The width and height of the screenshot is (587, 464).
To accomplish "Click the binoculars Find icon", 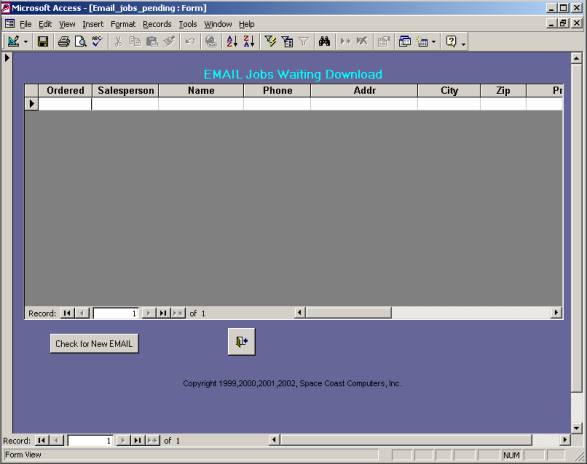I will pos(324,42).
